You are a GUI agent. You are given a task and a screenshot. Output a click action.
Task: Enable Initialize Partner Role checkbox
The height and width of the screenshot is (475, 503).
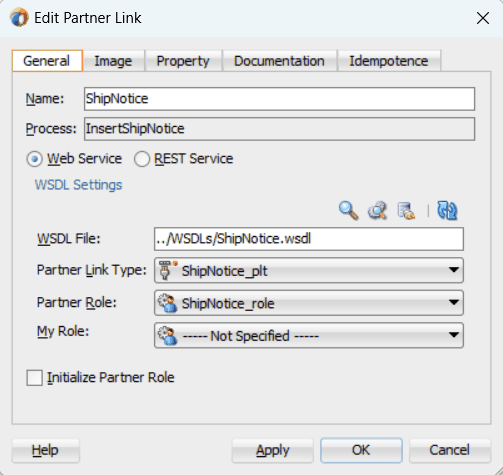click(x=34, y=378)
